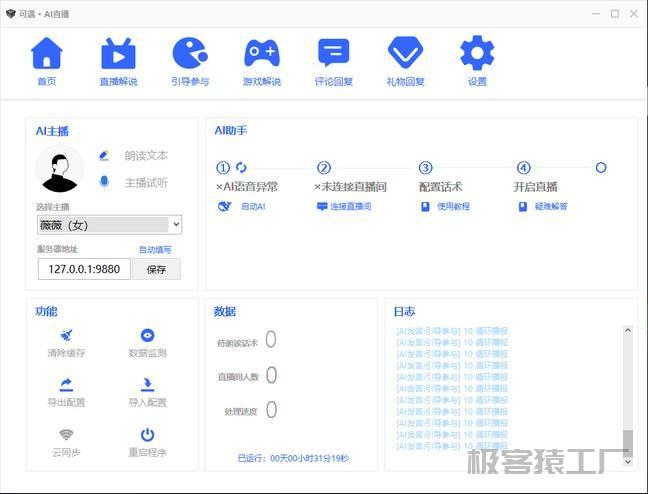Viewport: 648px width, 494px height.
Task: Open 引导参与 section icon
Action: [190, 55]
